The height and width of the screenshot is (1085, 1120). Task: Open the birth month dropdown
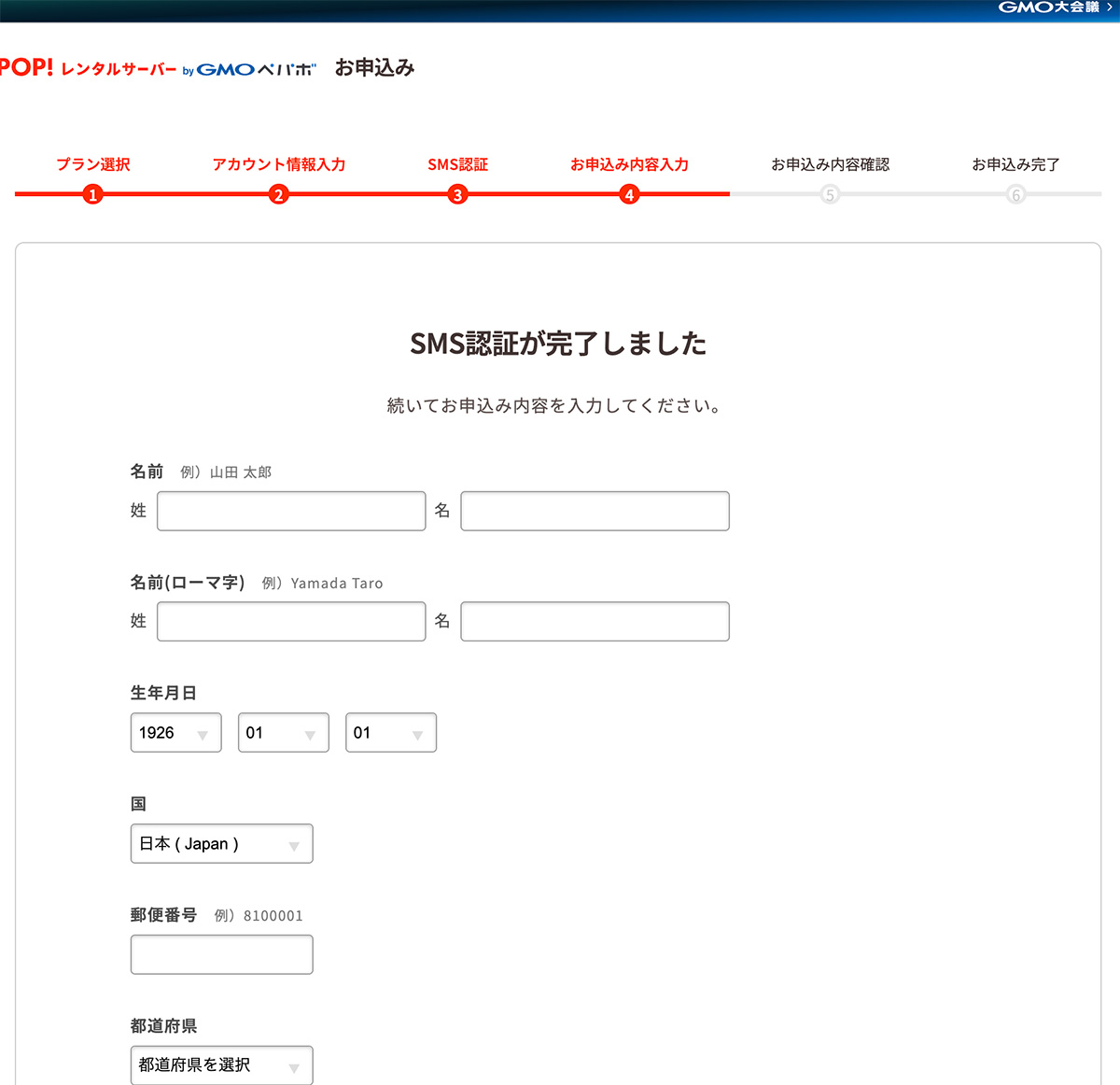click(x=283, y=732)
